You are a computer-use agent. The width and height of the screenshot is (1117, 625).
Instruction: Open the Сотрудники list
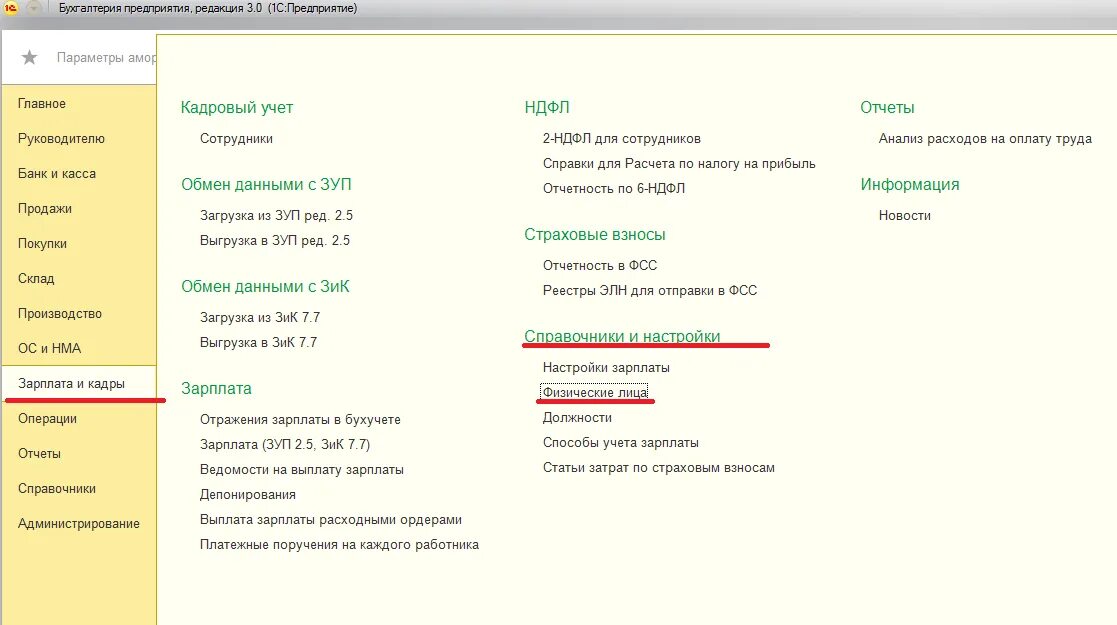click(x=237, y=138)
